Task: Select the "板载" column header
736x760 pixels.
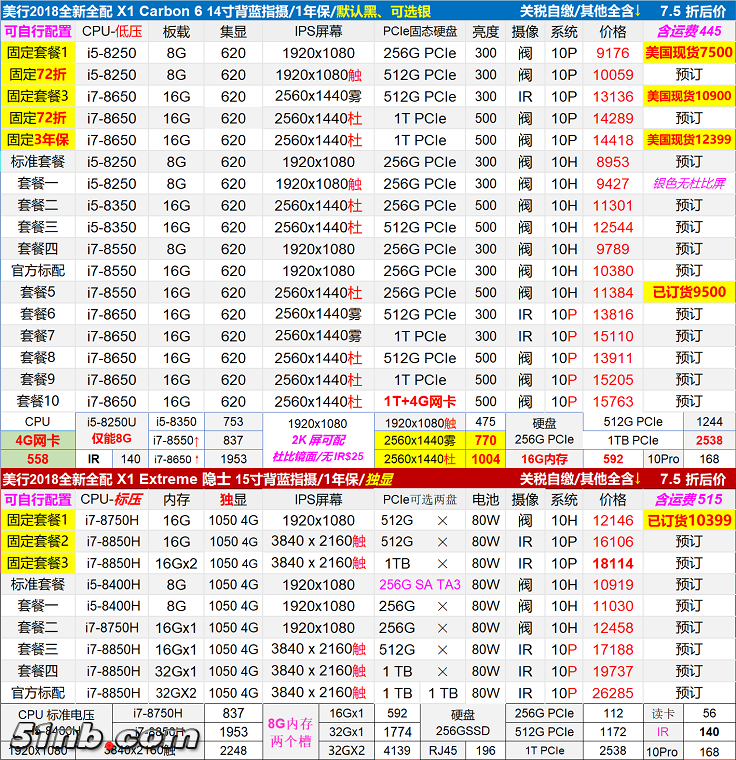Action: 176,32
